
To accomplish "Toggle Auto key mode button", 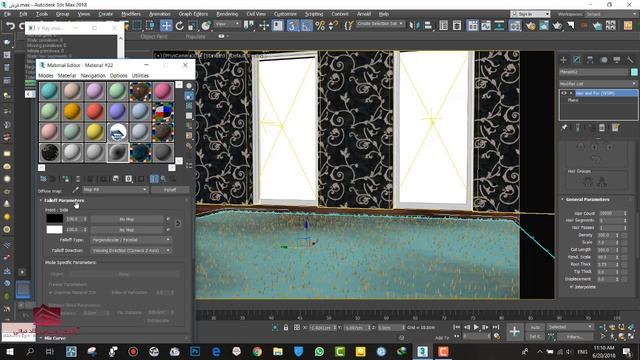I will click(535, 327).
